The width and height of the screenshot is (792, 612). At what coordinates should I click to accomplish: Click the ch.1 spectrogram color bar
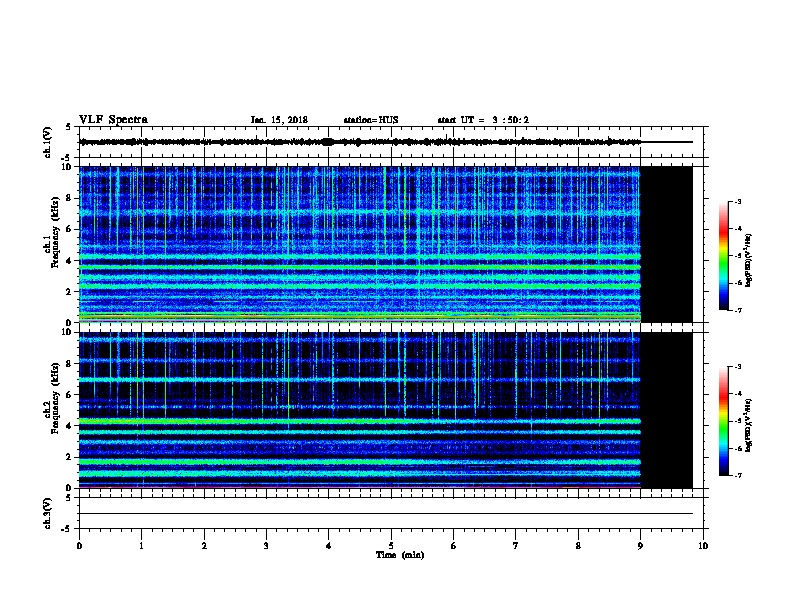pyautogui.click(x=723, y=256)
